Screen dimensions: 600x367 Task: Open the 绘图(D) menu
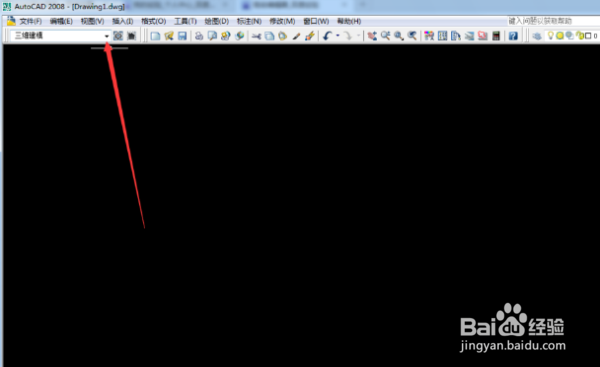point(217,21)
